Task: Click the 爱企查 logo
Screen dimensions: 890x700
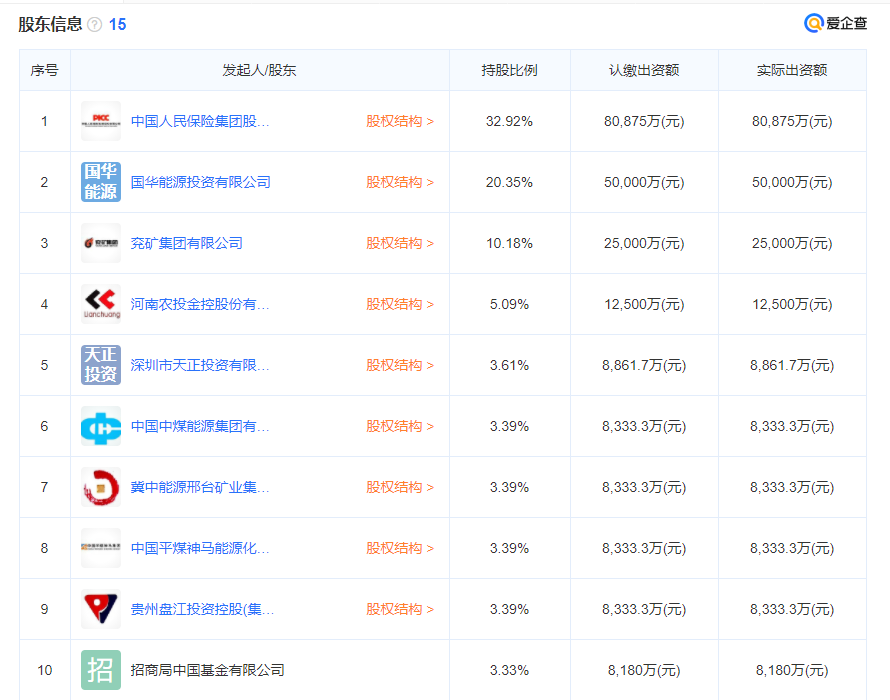Action: click(x=836, y=23)
